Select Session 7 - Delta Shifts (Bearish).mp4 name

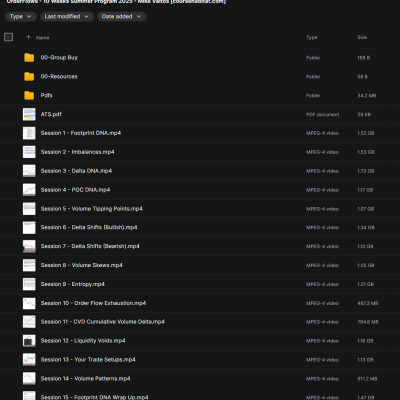coord(90,246)
